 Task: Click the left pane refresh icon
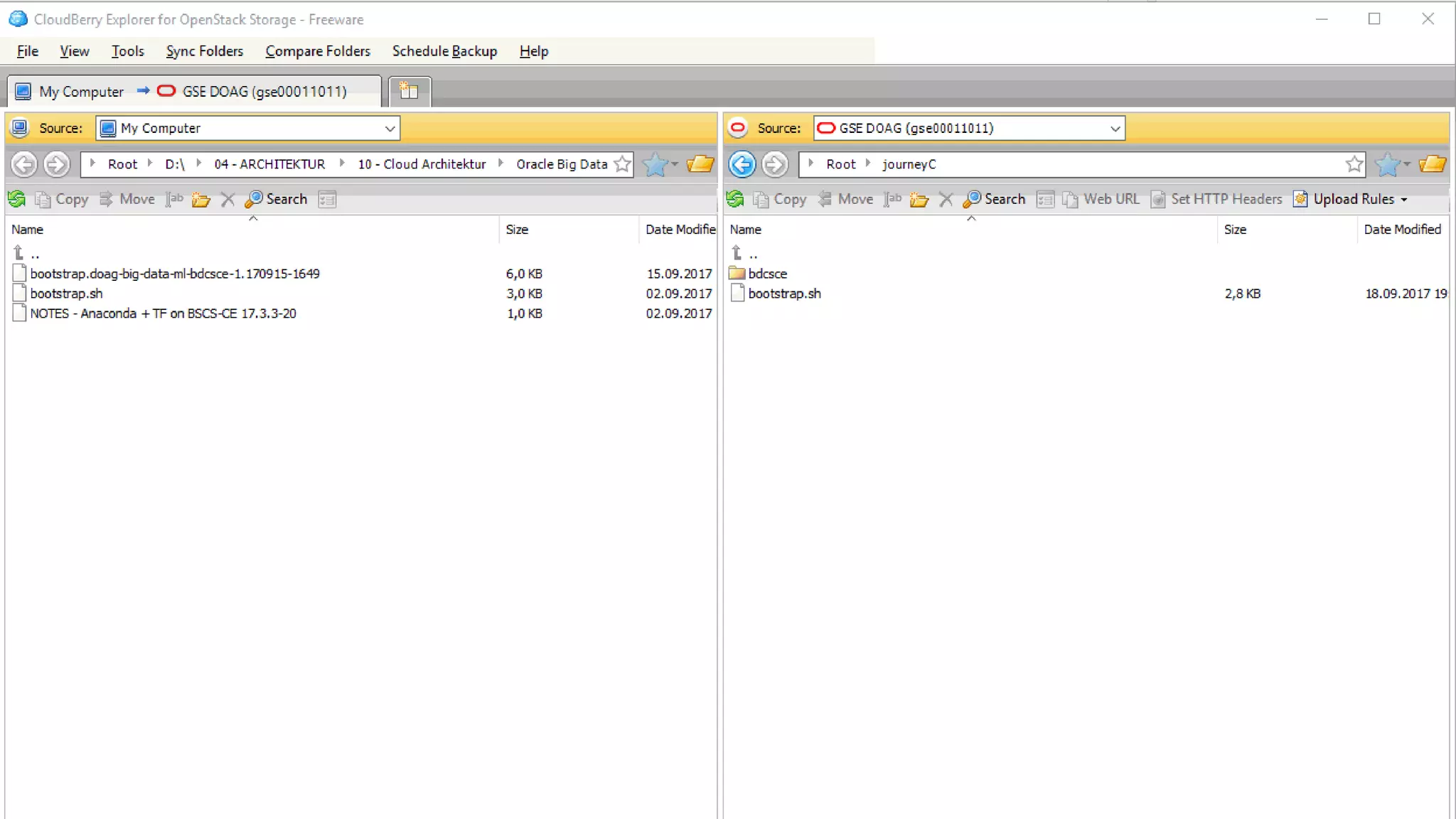(17, 199)
